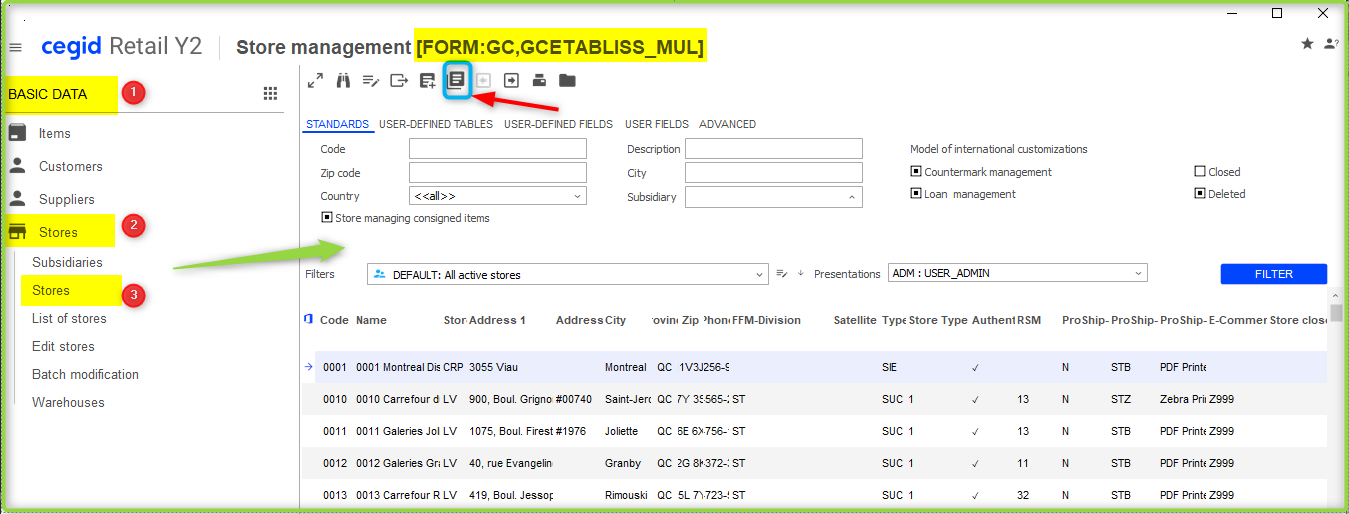Click the blue FILTER button
Image resolution: width=1349 pixels, height=514 pixels.
coord(1274,274)
